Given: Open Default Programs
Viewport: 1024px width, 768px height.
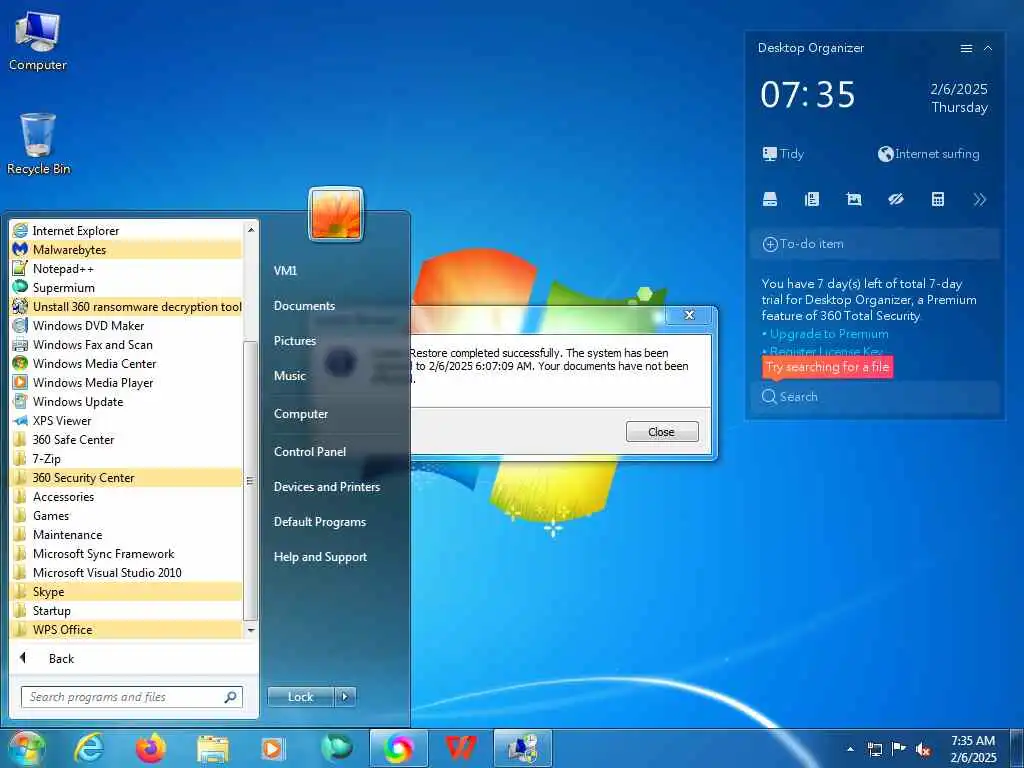Looking at the screenshot, I should [320, 522].
